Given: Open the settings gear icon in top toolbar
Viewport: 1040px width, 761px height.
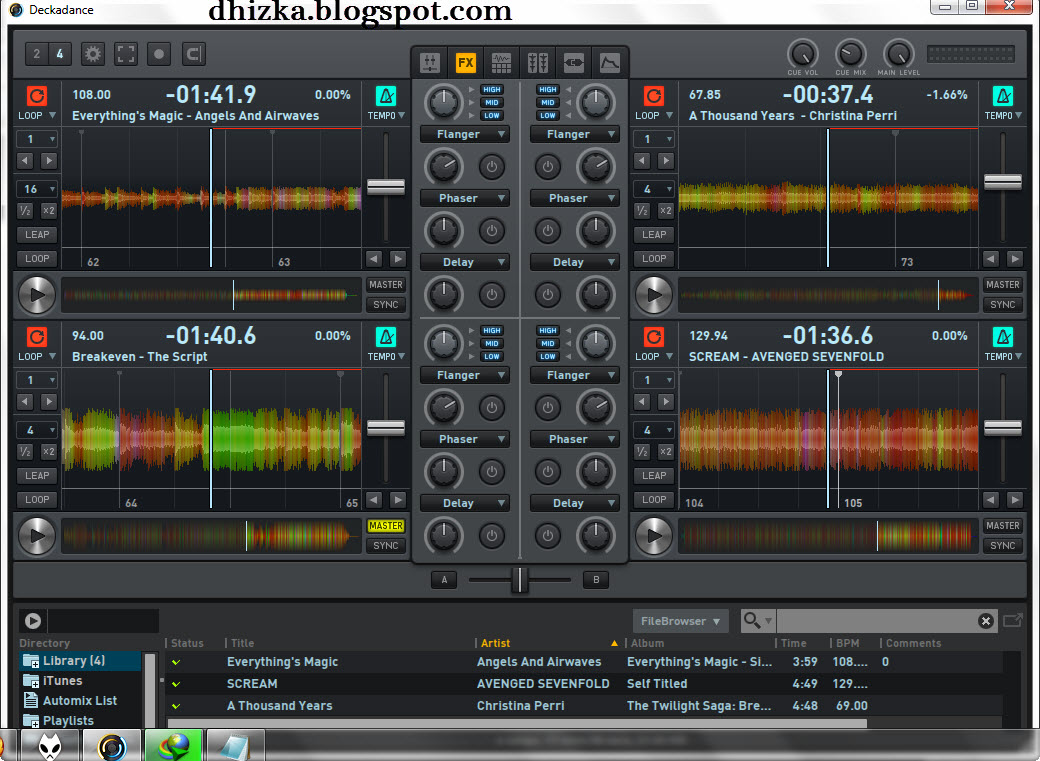Looking at the screenshot, I should coord(93,54).
